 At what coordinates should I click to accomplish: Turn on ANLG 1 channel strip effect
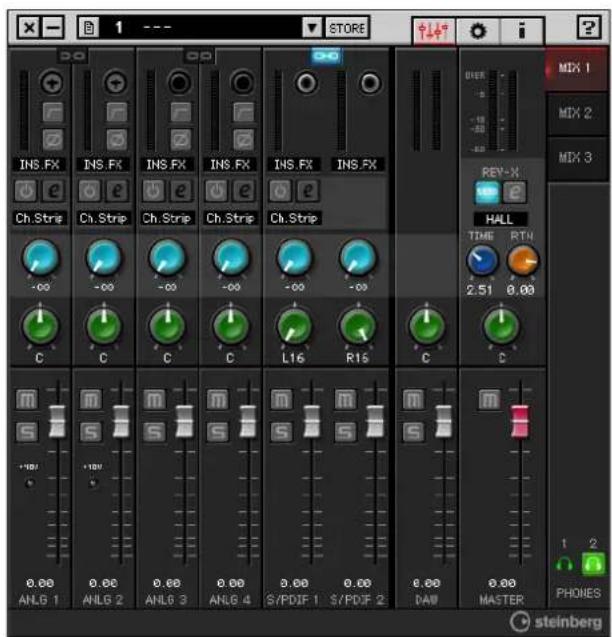coord(26,191)
